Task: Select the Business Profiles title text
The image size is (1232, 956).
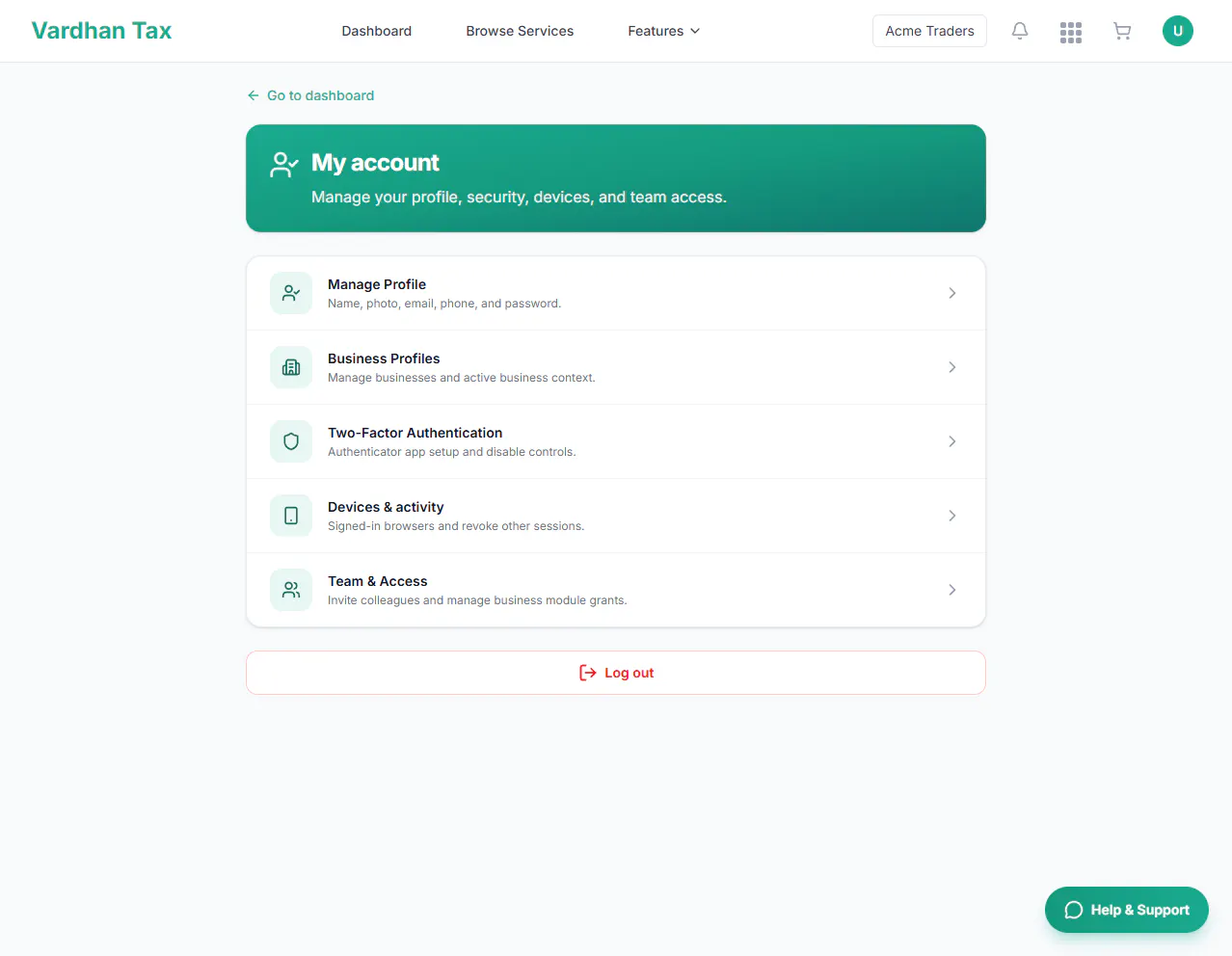Action: point(384,358)
